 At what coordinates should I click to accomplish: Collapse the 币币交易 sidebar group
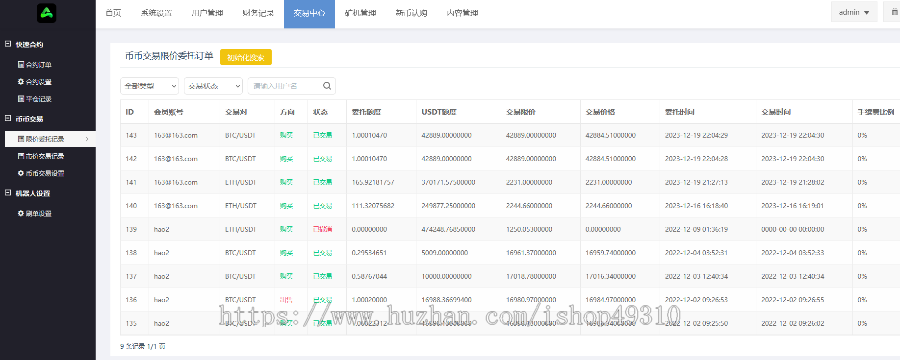(7, 118)
